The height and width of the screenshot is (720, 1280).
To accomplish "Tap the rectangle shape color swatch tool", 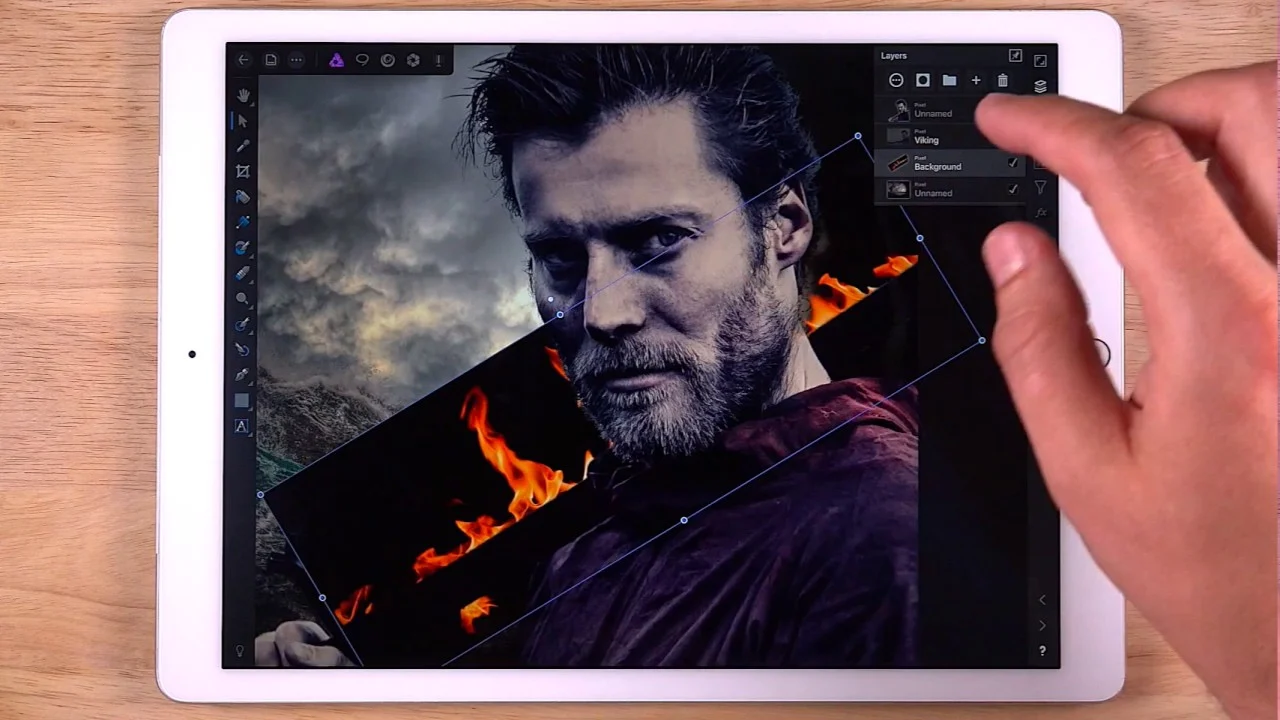I will [x=242, y=401].
